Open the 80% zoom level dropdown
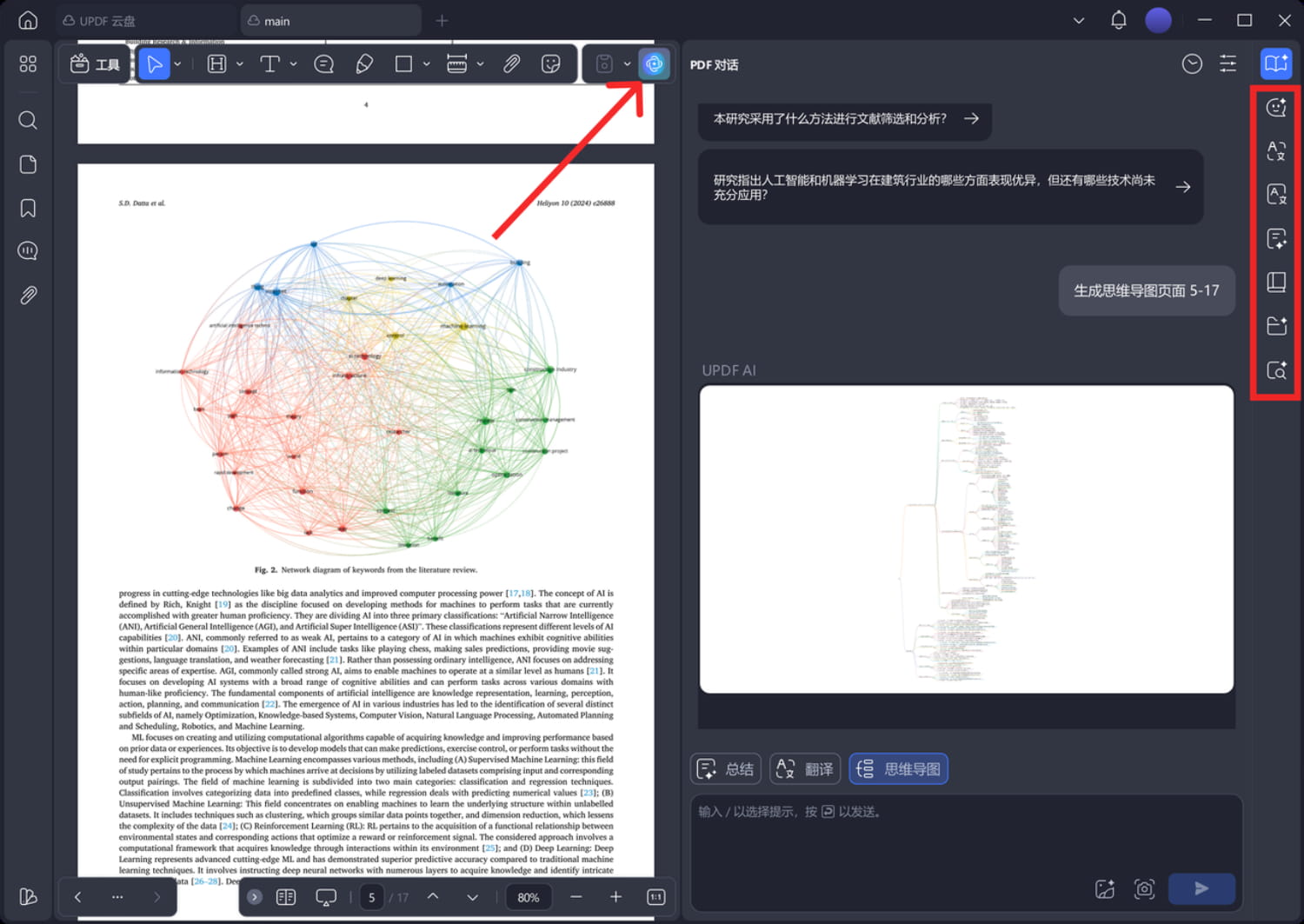 point(528,897)
